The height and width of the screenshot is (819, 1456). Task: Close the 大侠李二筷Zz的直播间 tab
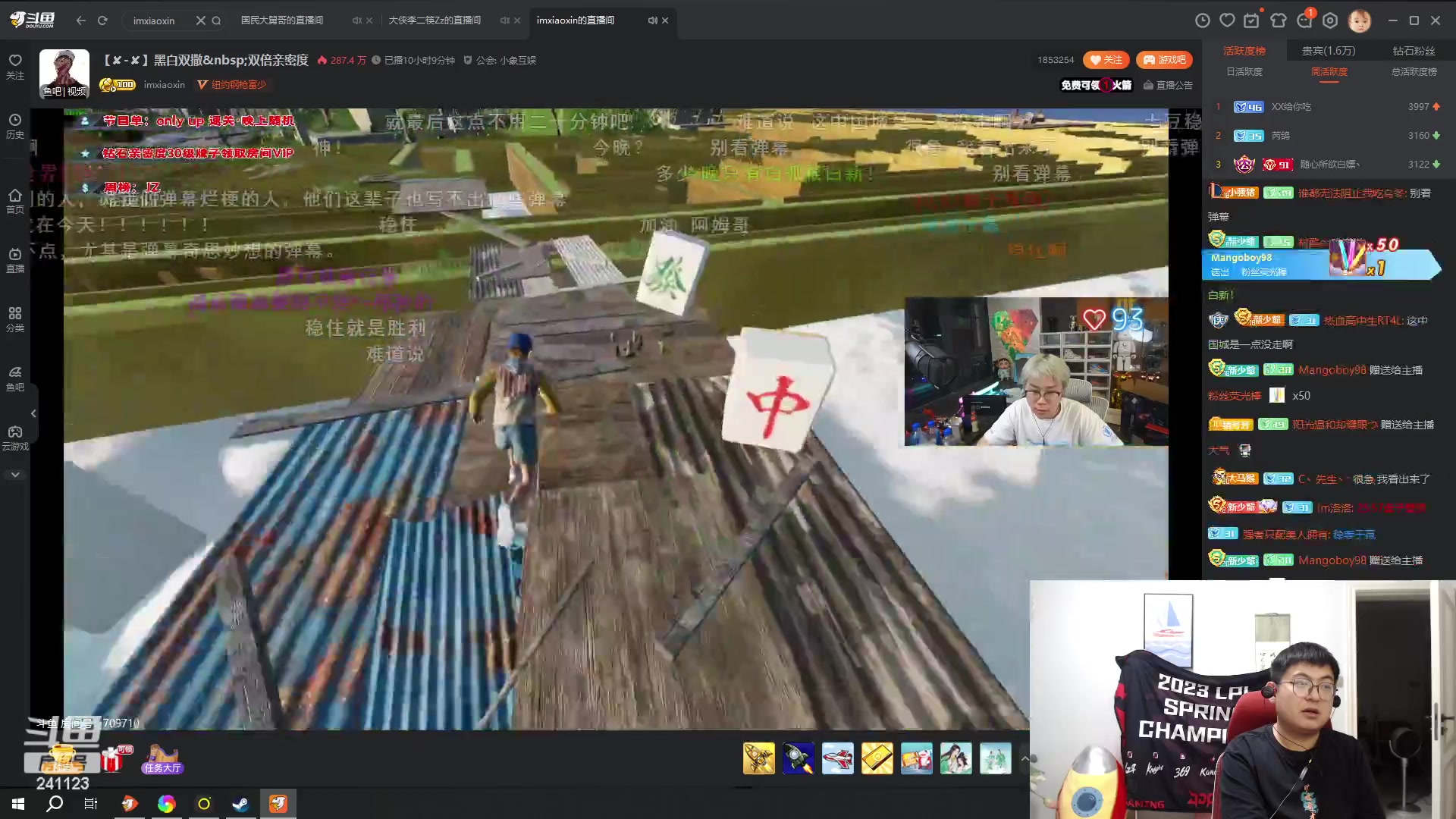point(517,20)
